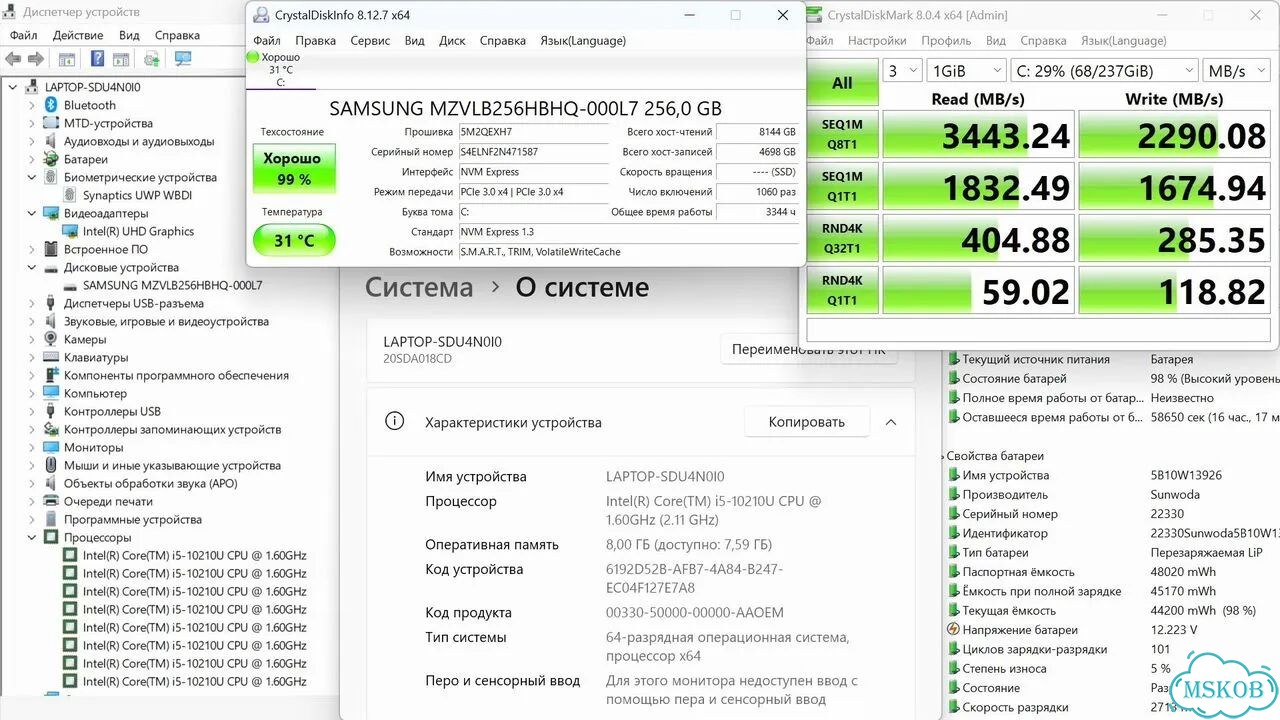Open the units dropdown showing MB/s

coord(1238,71)
